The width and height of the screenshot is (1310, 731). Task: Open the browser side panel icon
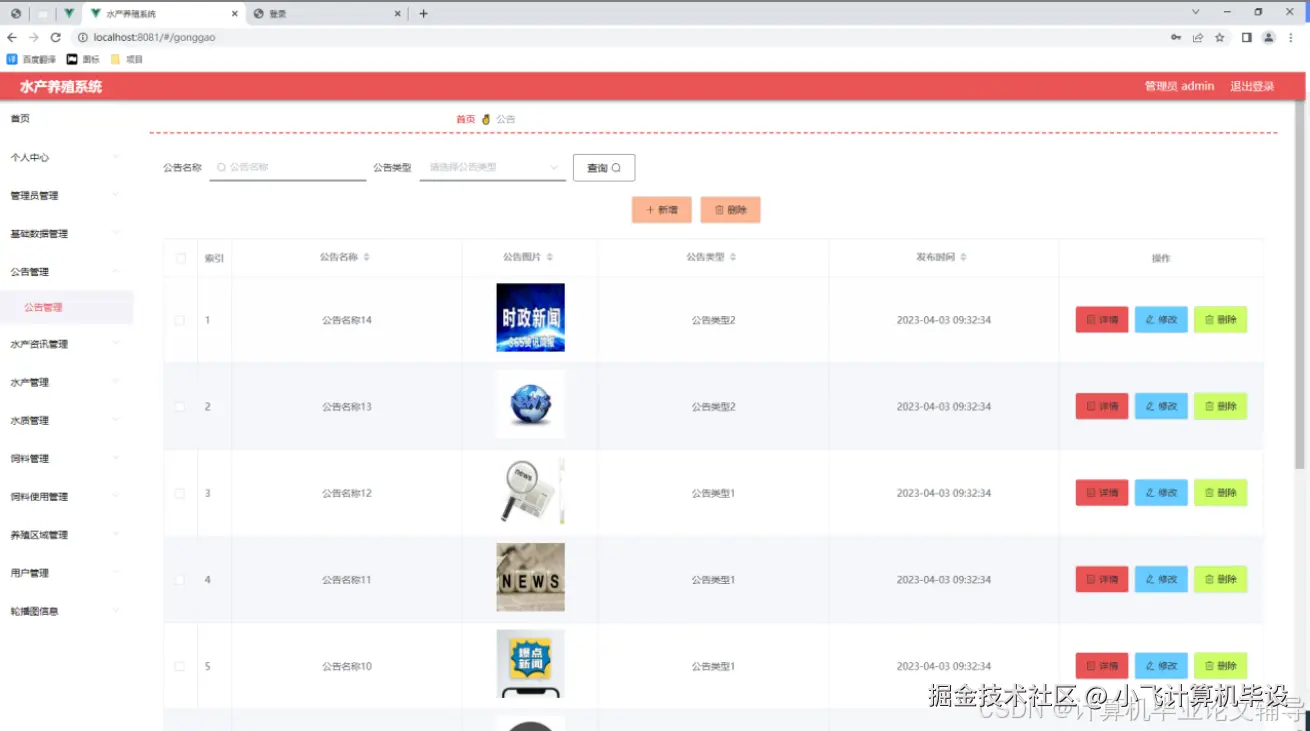click(1247, 37)
